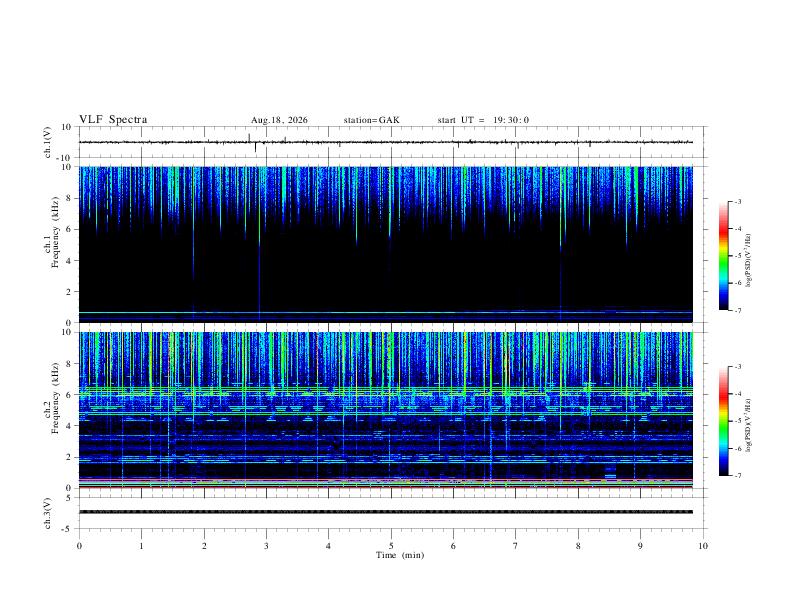Click the Time (min) axis label
792x612 pixels.
[400, 555]
